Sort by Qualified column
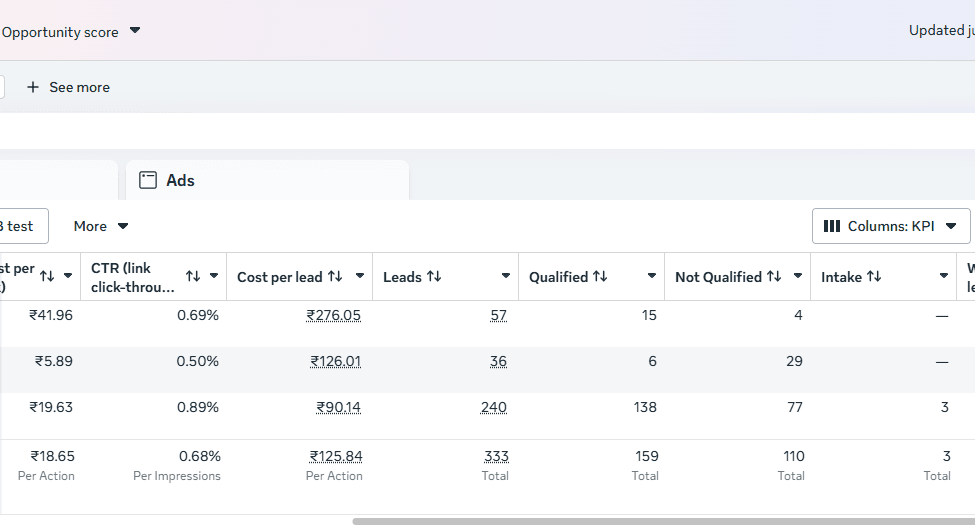The image size is (975, 526). (x=600, y=276)
